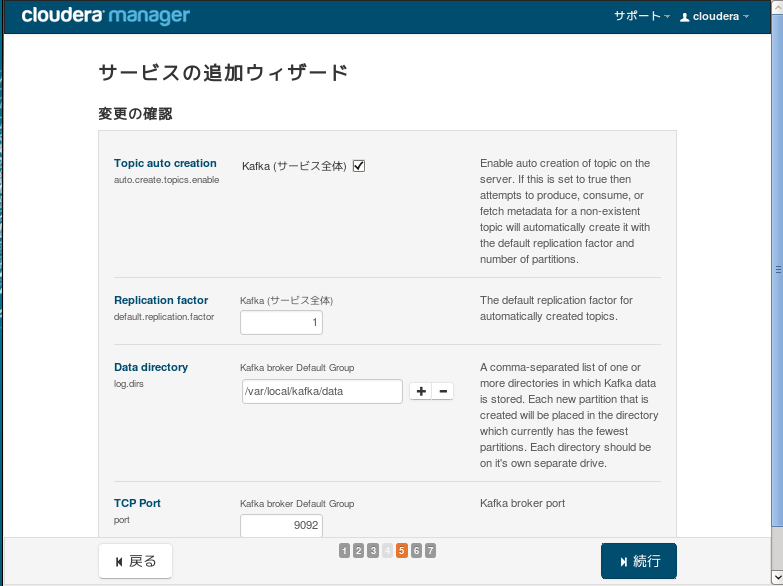Jump to wizard step 1
The width and height of the screenshot is (783, 586).
(344, 551)
